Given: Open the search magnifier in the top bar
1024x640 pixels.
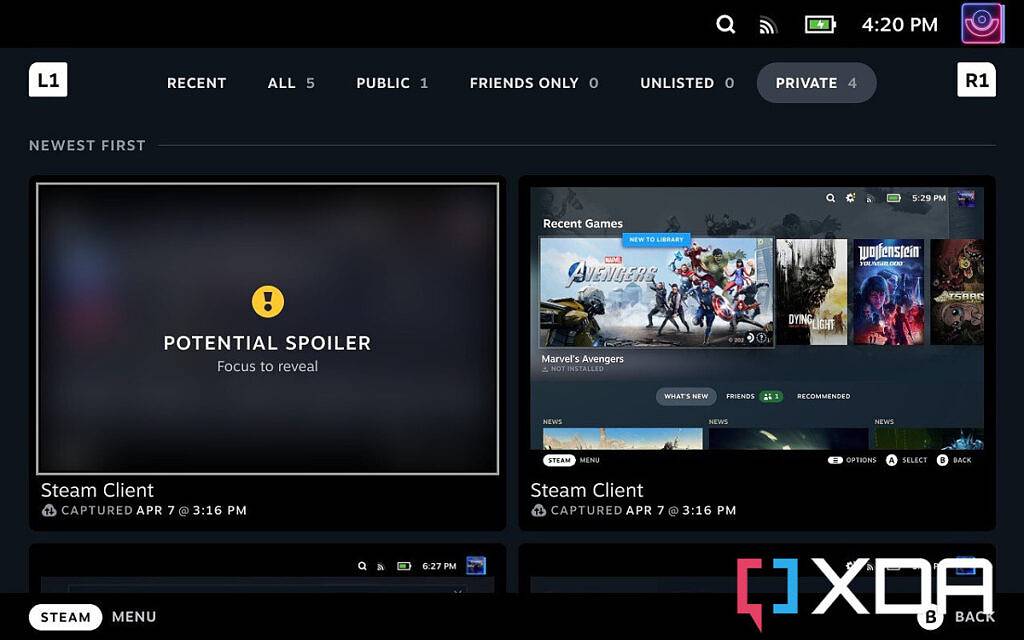Looking at the screenshot, I should pyautogui.click(x=726, y=25).
